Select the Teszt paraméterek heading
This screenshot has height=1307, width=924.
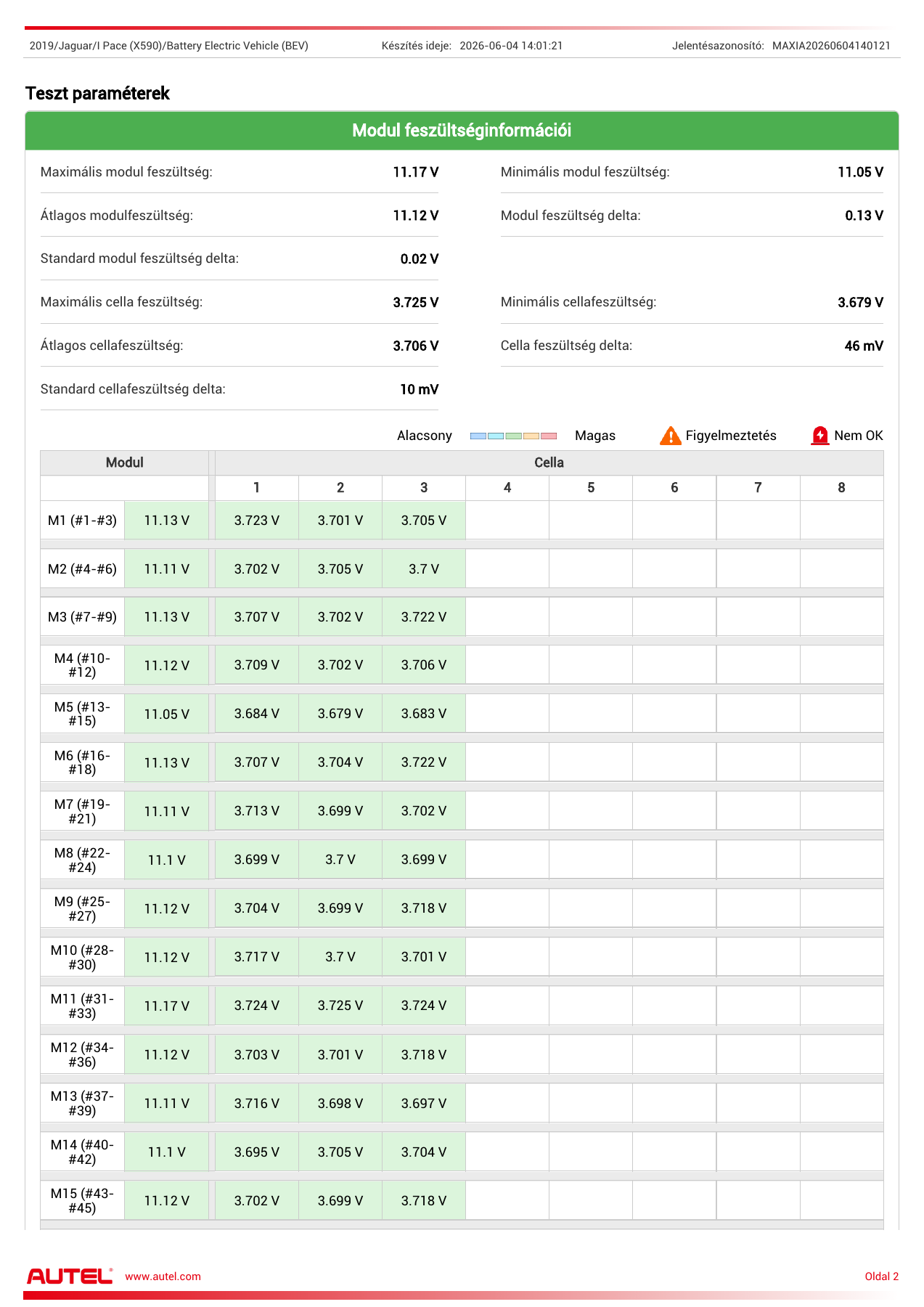click(x=97, y=94)
